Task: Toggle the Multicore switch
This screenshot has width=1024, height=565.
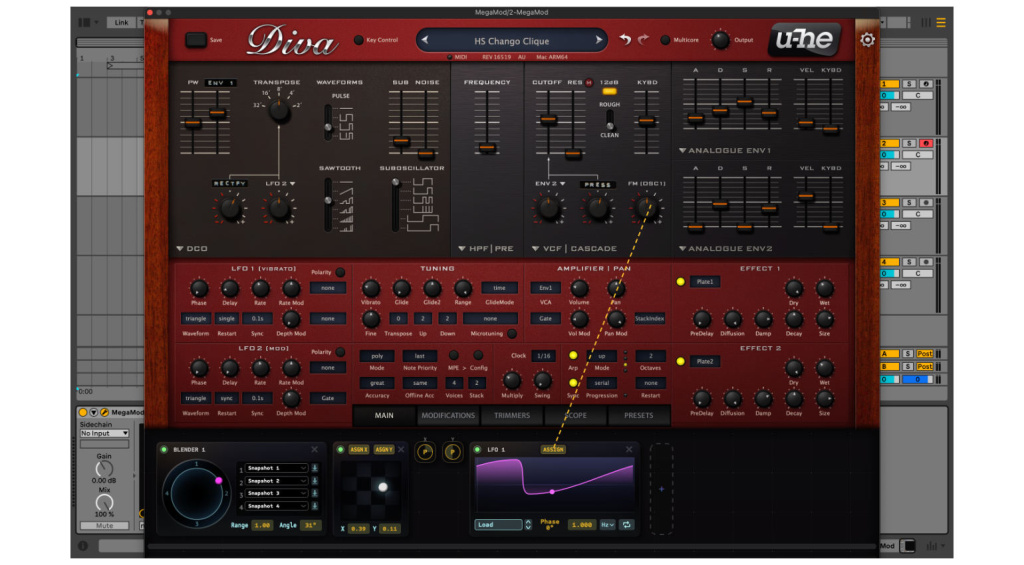Action: click(665, 40)
